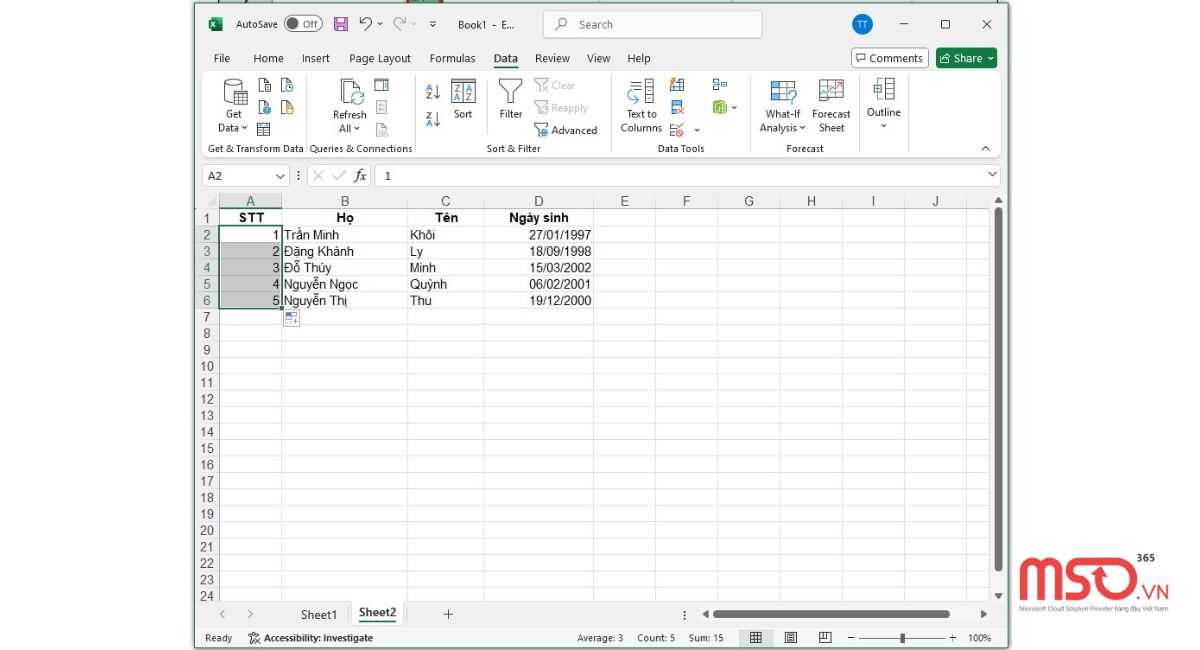Click the Refresh All icon

pos(350,106)
